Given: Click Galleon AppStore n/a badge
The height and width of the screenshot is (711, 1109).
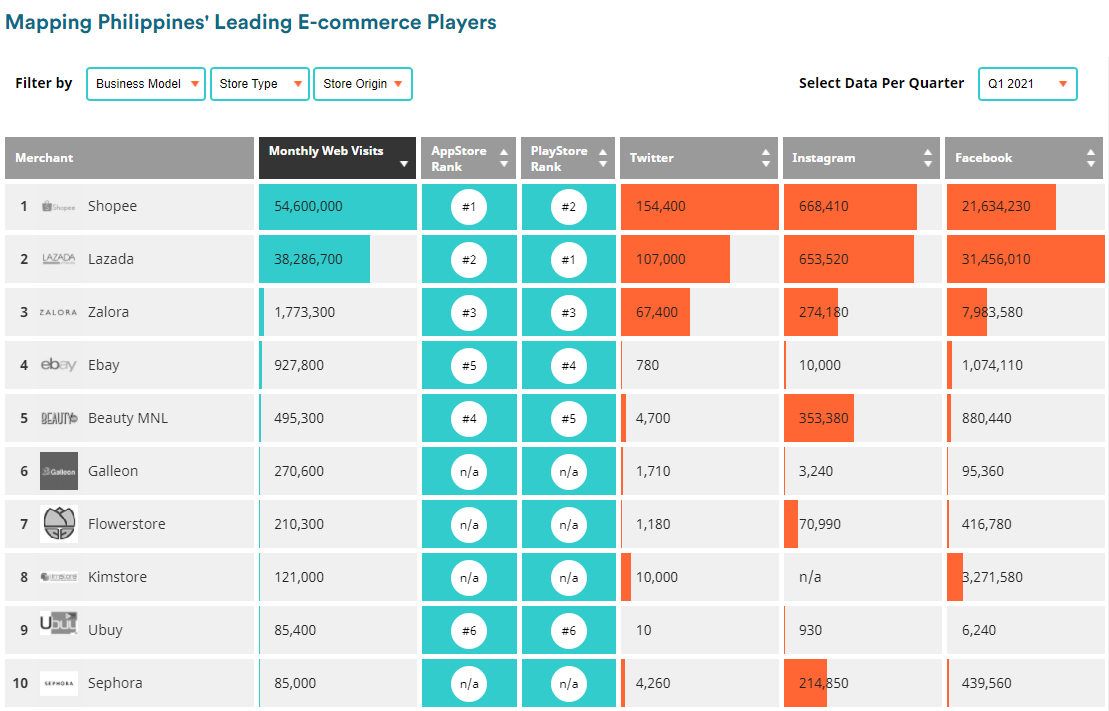Looking at the screenshot, I should coord(469,472).
